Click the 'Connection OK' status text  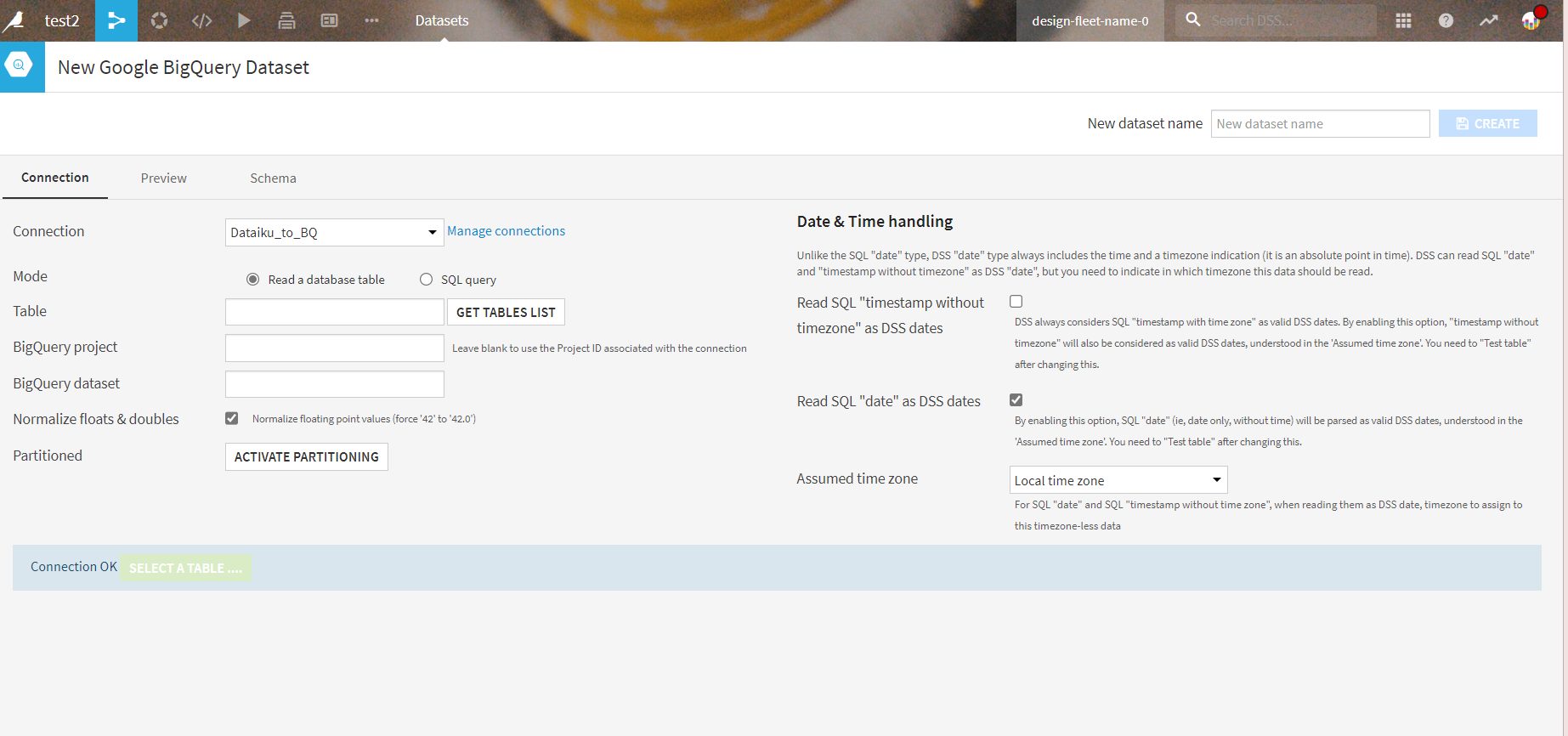[x=74, y=567]
